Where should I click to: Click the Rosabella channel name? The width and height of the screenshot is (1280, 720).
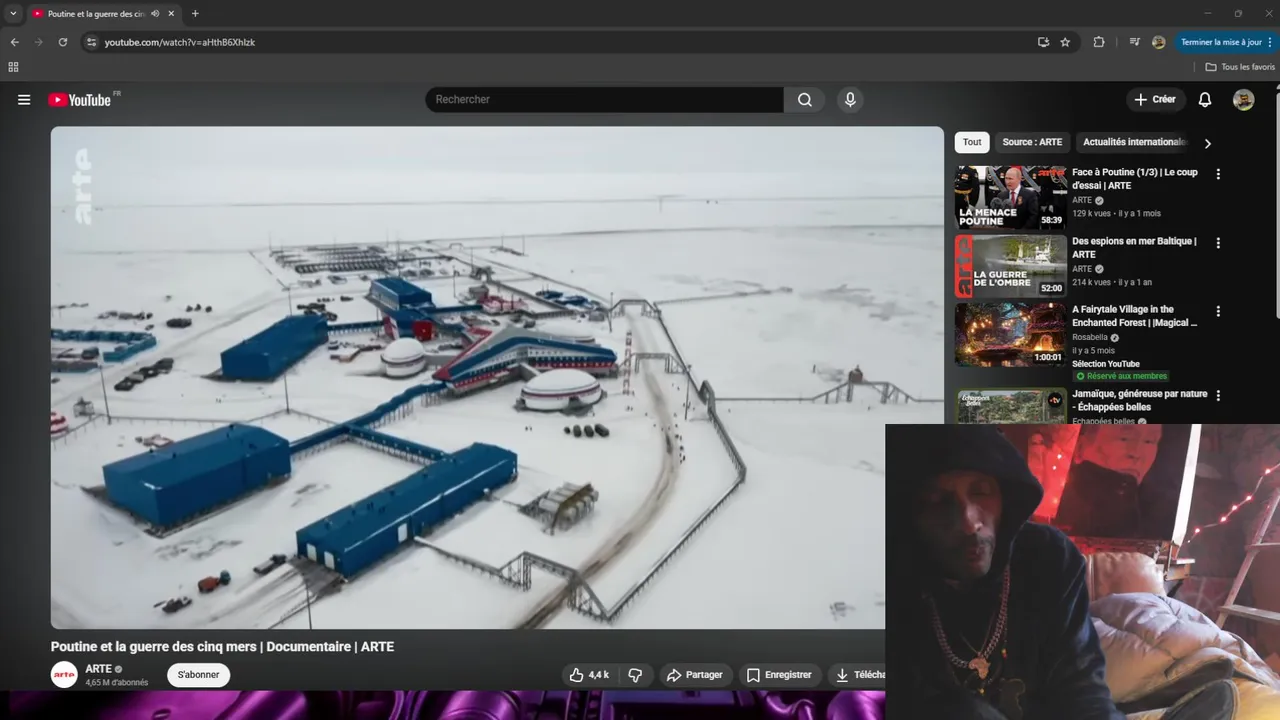pos(1090,338)
